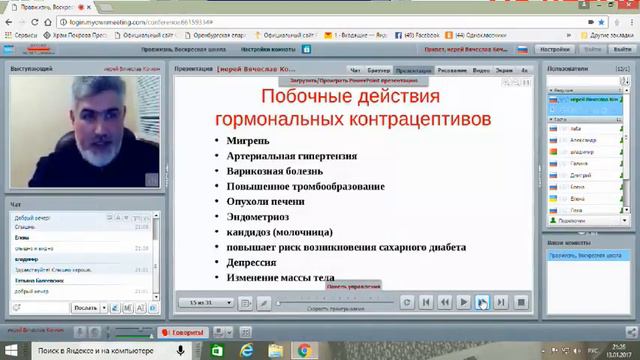This screenshot has height=360, width=640.
Task: Click the restart loop playback button
Action: click(407, 302)
